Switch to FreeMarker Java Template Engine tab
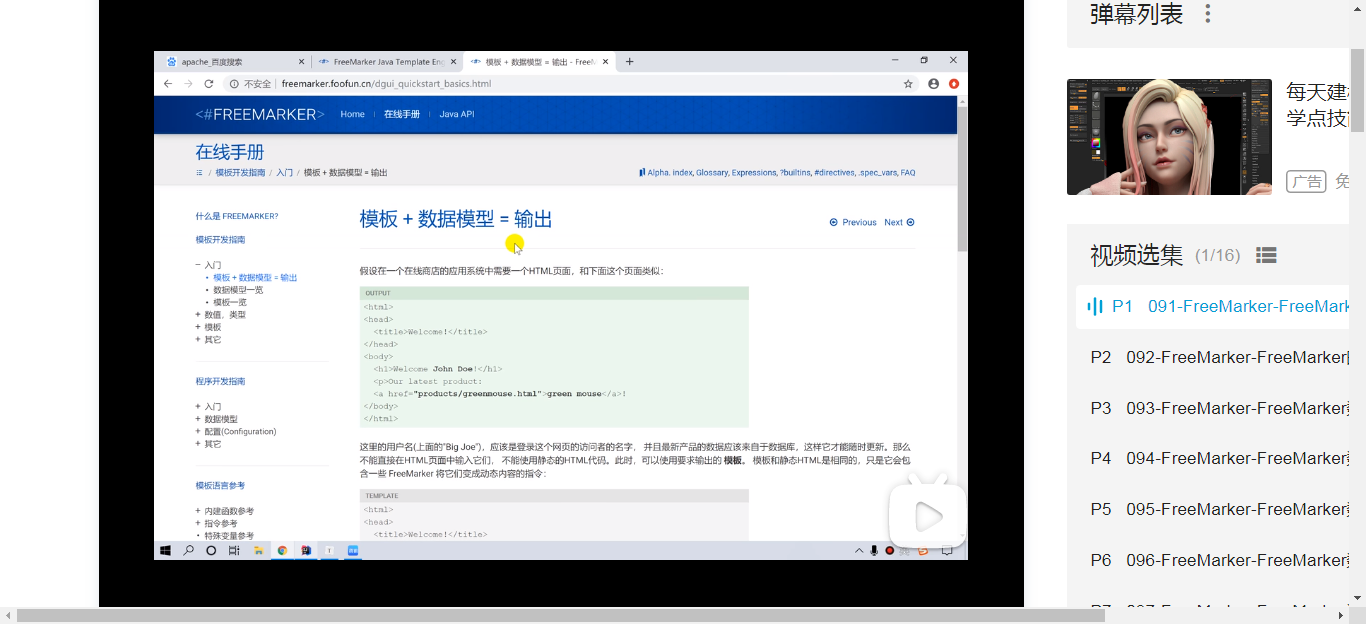The image size is (1366, 624). (x=386, y=61)
